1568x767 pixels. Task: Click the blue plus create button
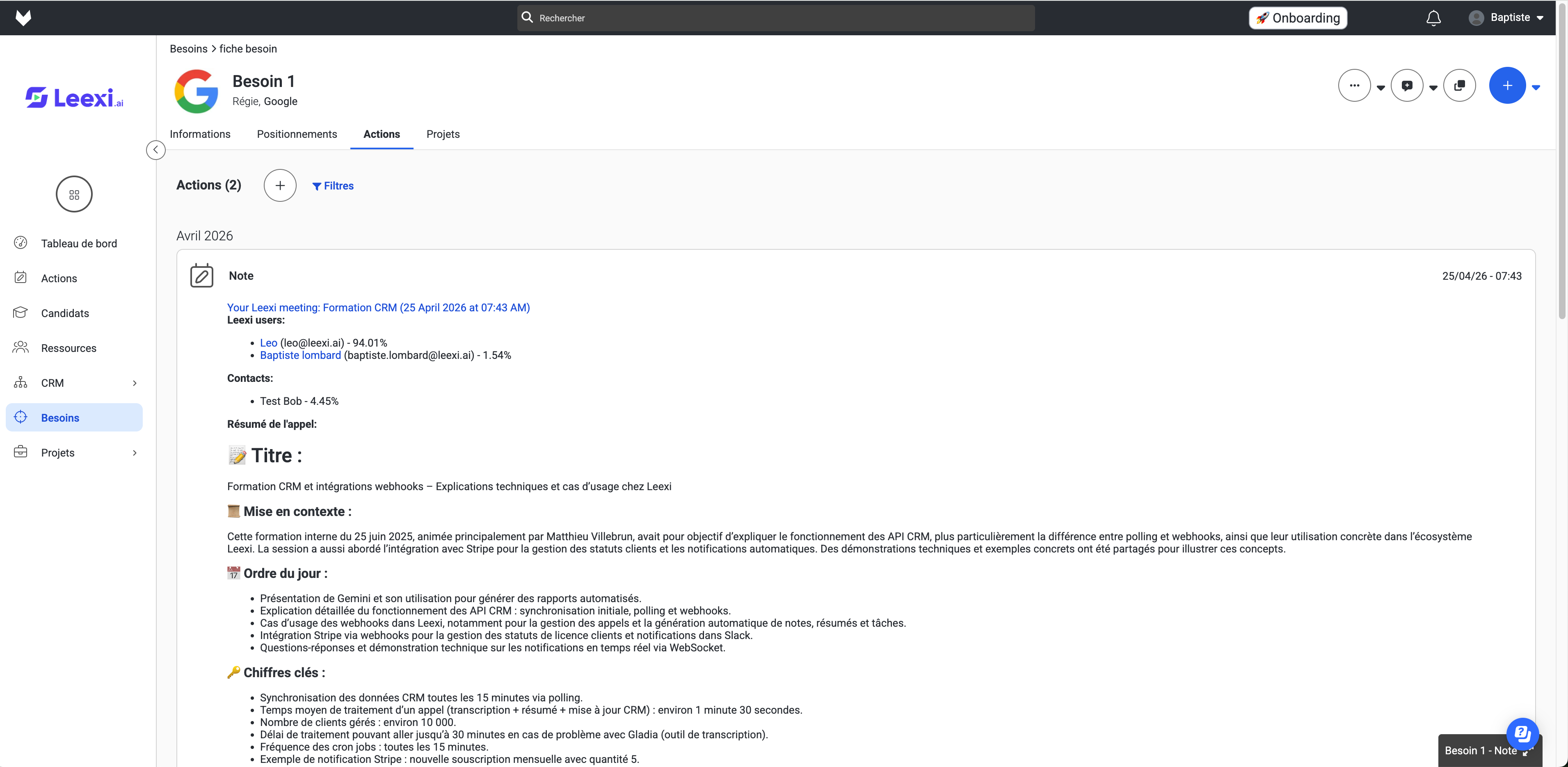pyautogui.click(x=1507, y=85)
